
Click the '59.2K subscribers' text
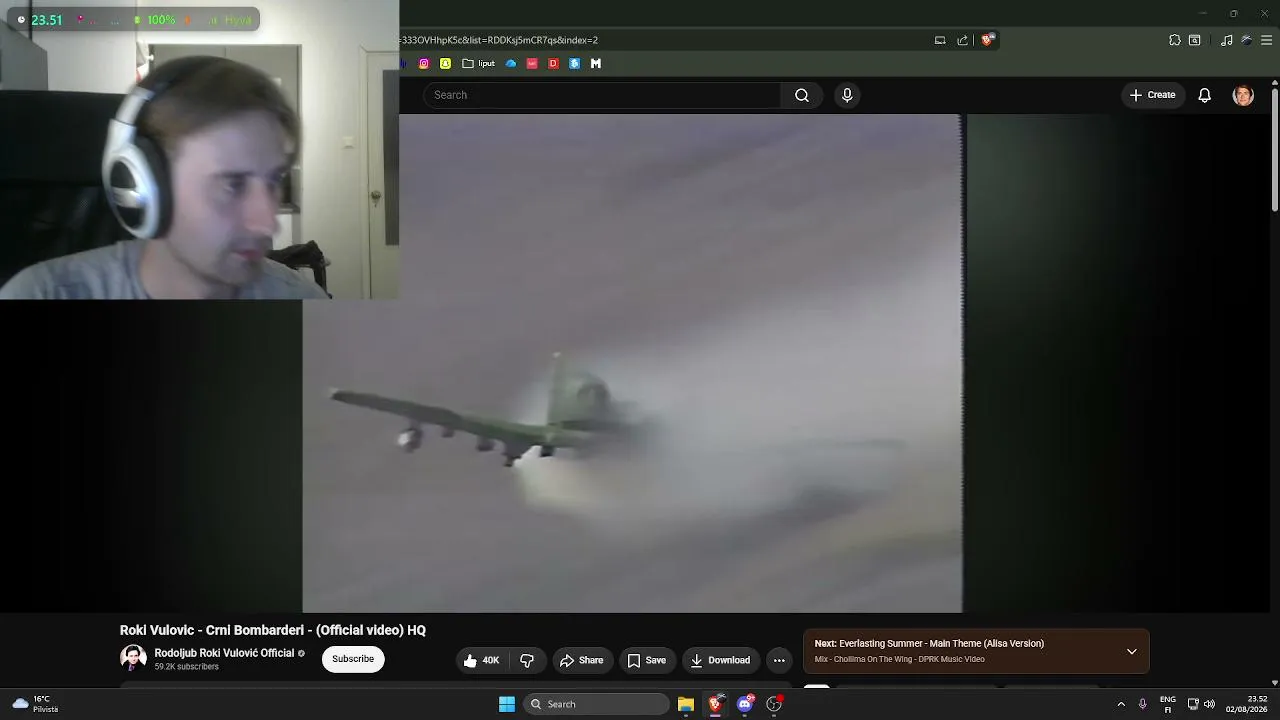point(187,667)
